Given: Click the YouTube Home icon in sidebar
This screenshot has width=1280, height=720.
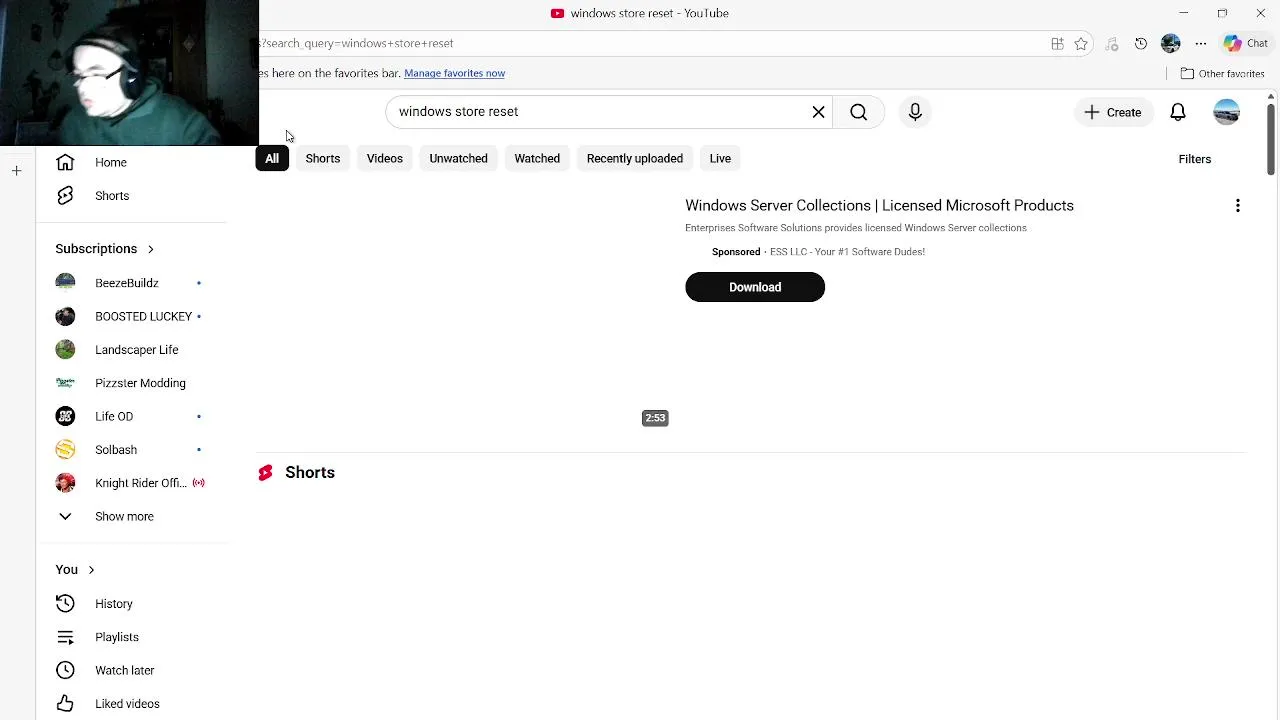Looking at the screenshot, I should [65, 162].
